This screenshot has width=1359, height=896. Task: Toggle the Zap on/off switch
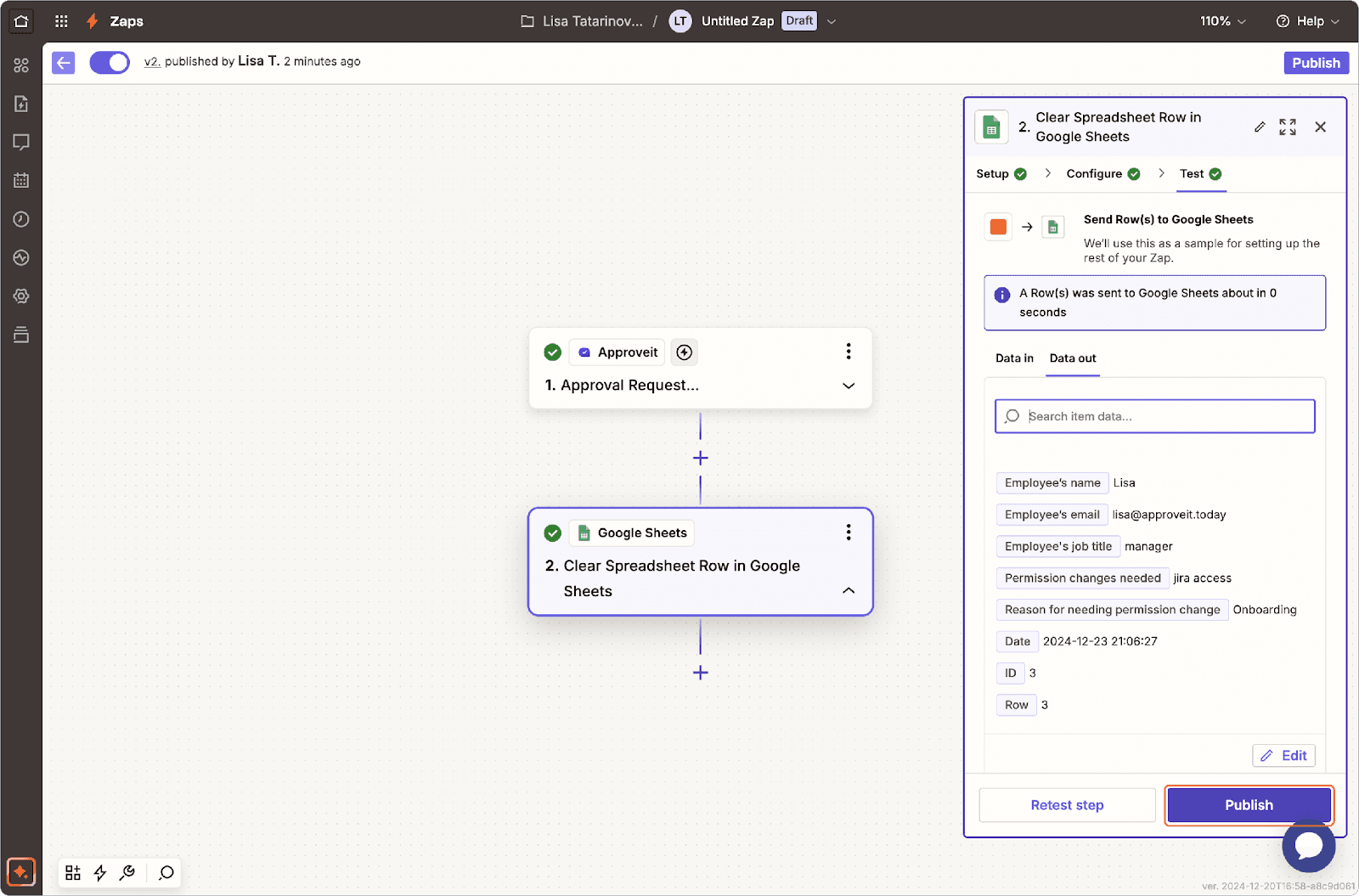pyautogui.click(x=110, y=63)
